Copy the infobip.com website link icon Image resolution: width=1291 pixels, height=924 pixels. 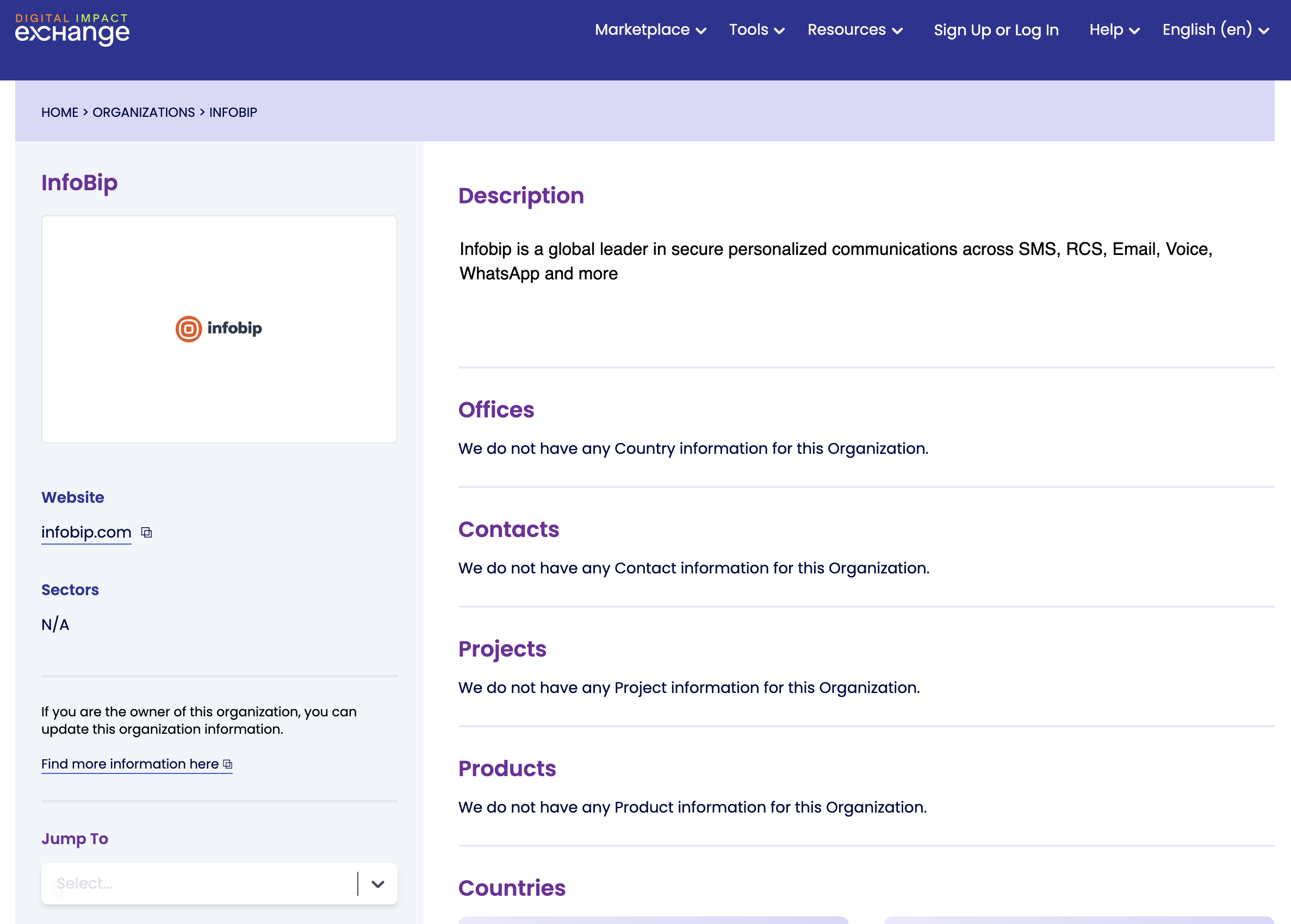pyautogui.click(x=146, y=533)
